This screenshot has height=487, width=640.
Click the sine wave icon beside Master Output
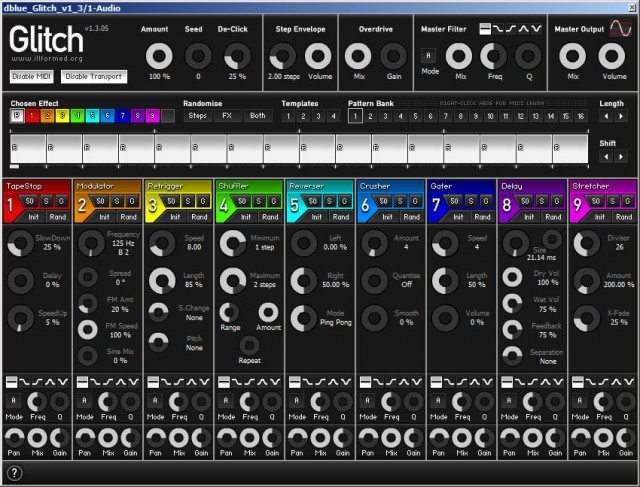click(x=620, y=28)
